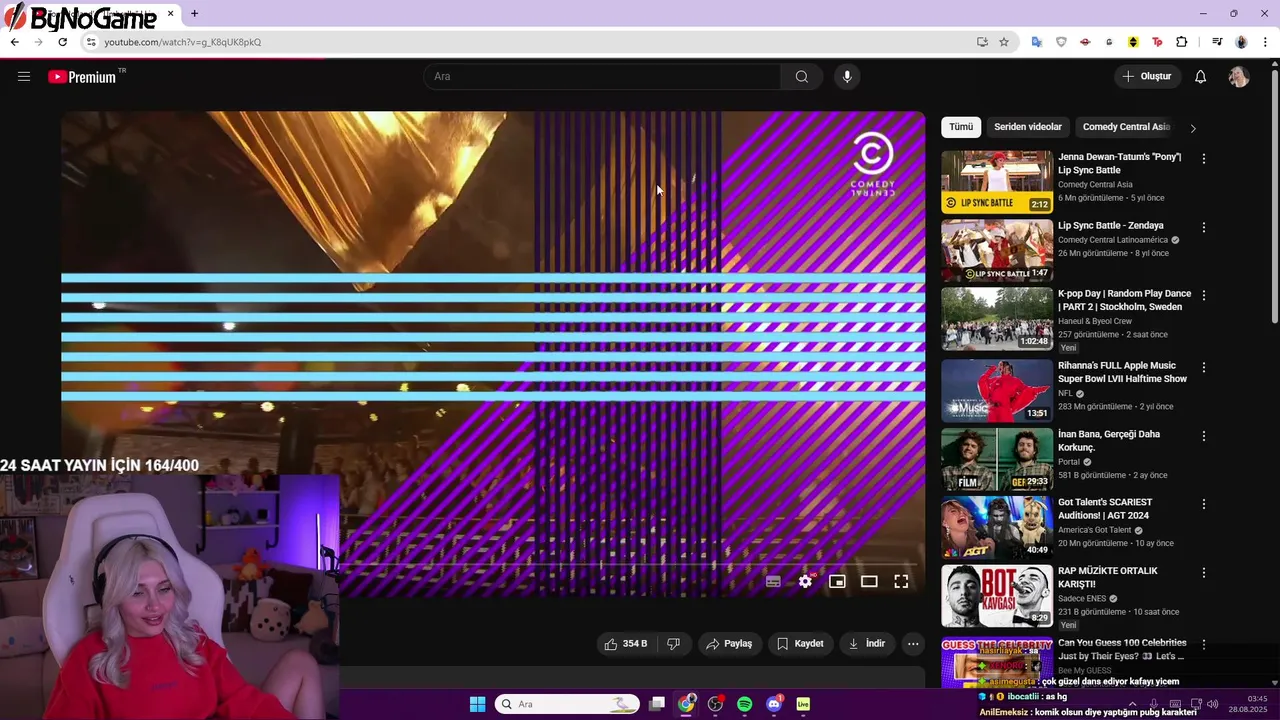1280x720 pixels.
Task: Open K-pop Day Random Play Dance thumbnail
Action: (x=997, y=320)
